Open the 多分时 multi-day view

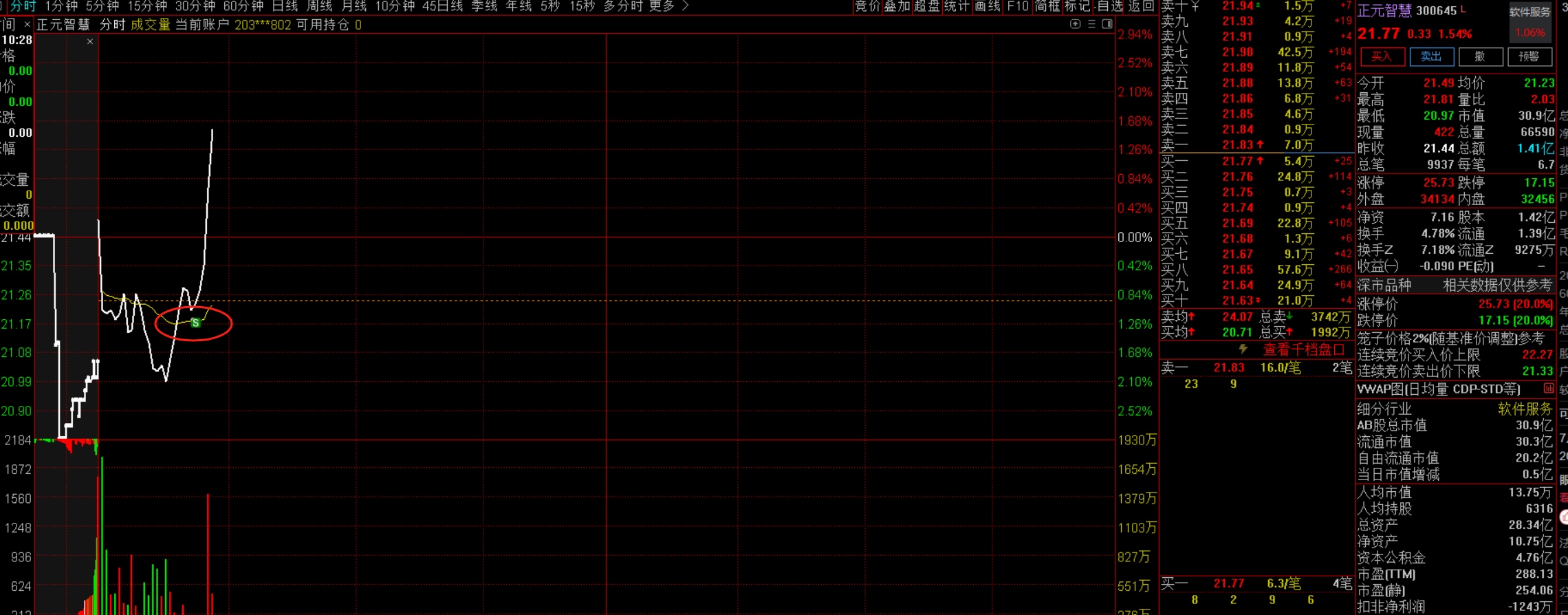click(x=622, y=6)
